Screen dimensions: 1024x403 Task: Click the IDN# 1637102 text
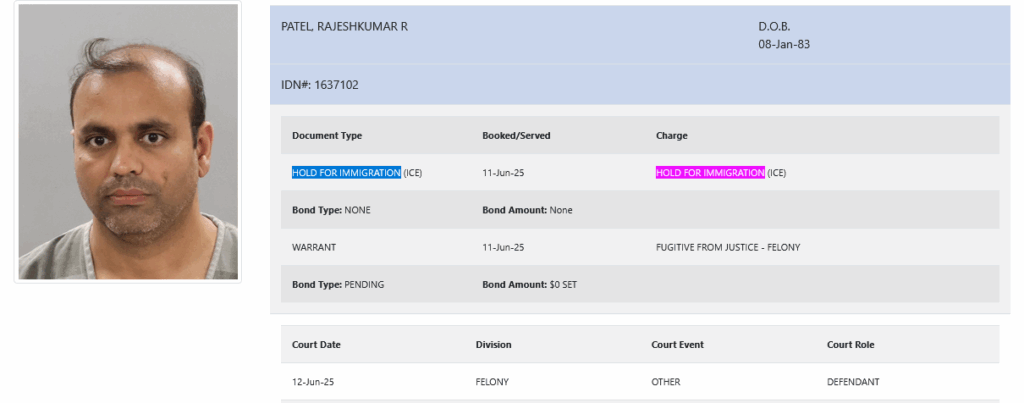pyautogui.click(x=319, y=85)
